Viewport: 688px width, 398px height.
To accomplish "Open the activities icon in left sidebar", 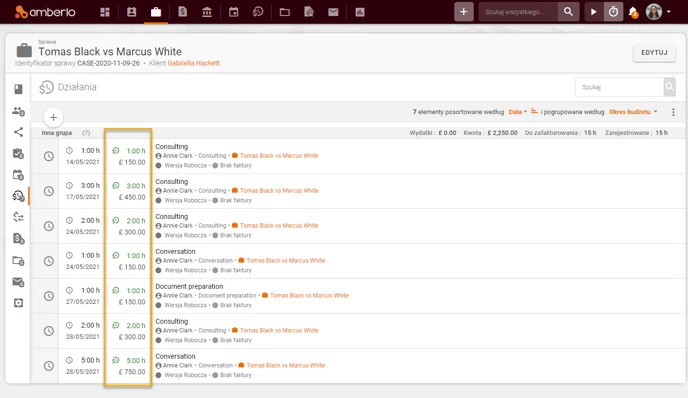I will (18, 196).
